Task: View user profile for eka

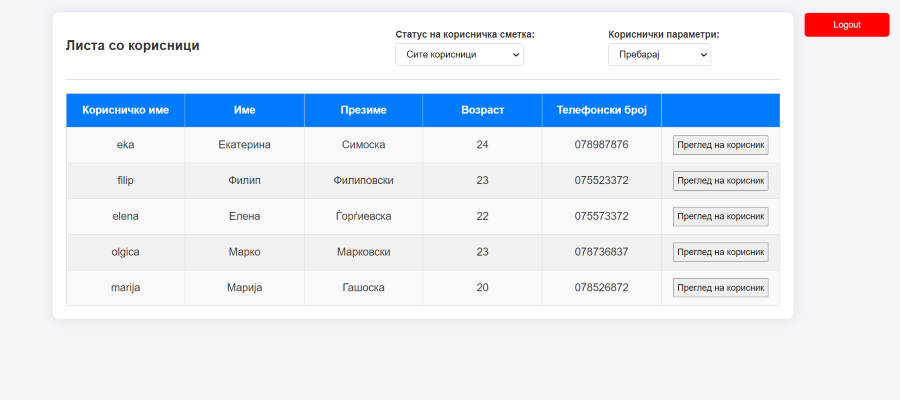Action: (x=720, y=145)
